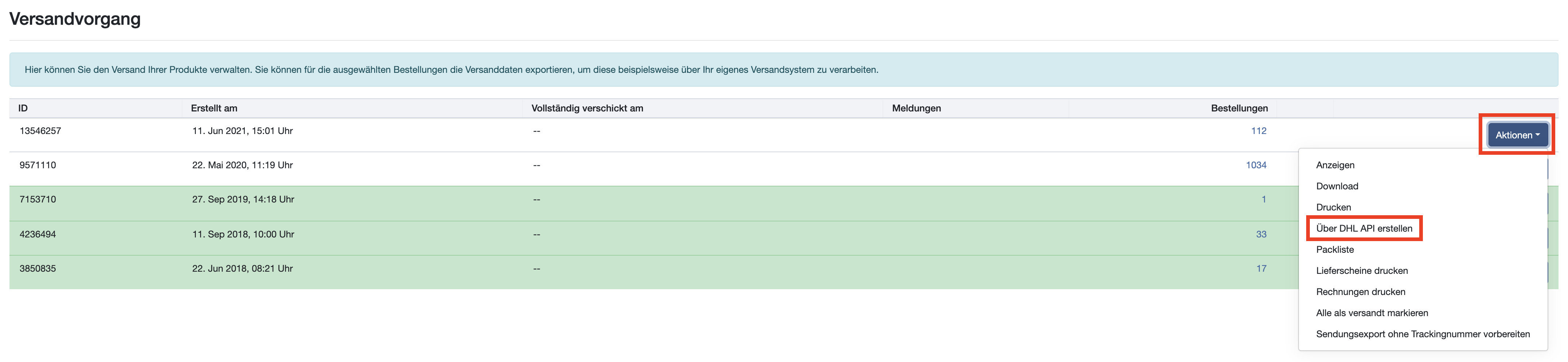Click the Bestellungen column header

1239,108
